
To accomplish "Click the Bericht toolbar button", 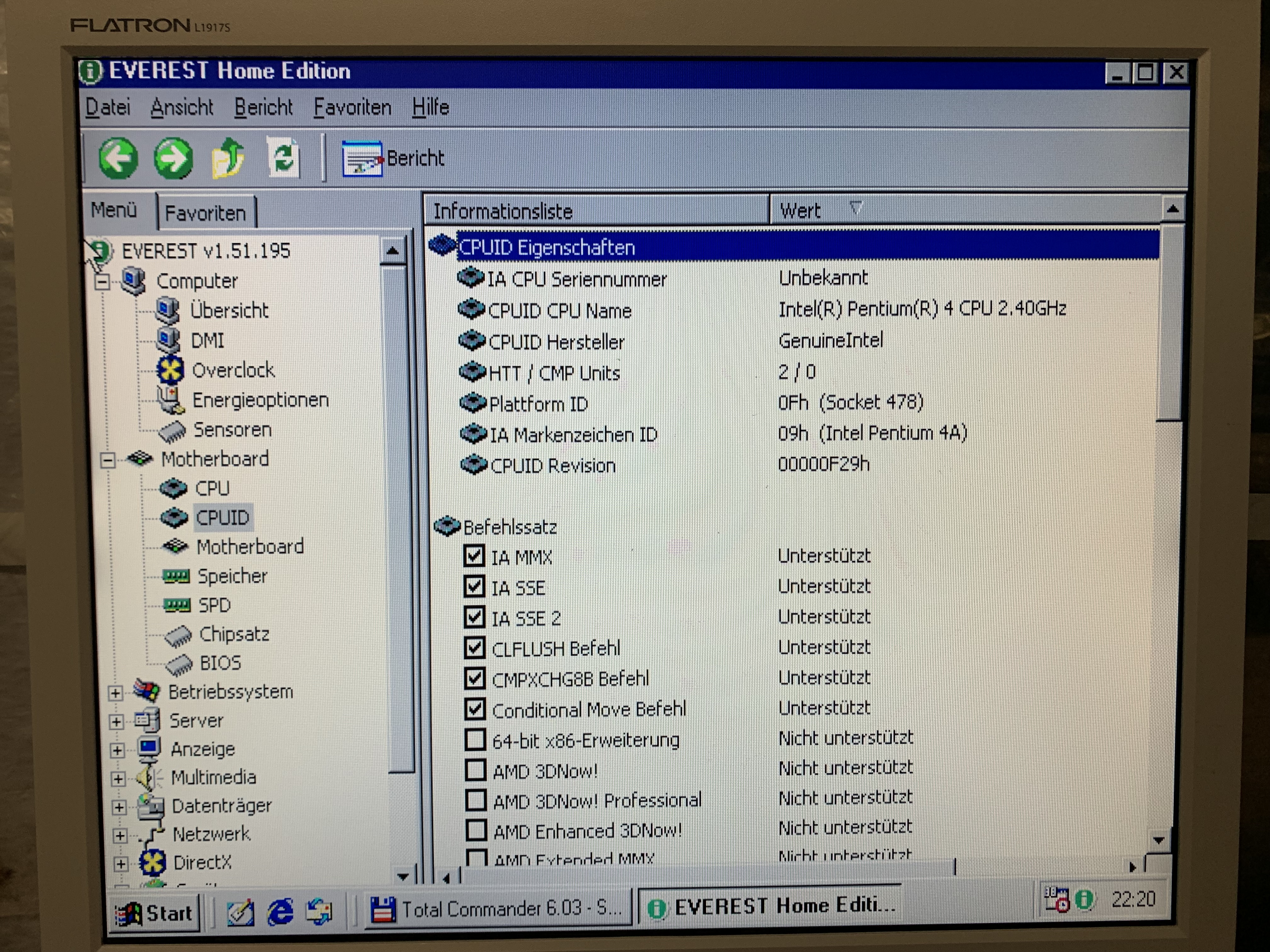I will [x=394, y=158].
